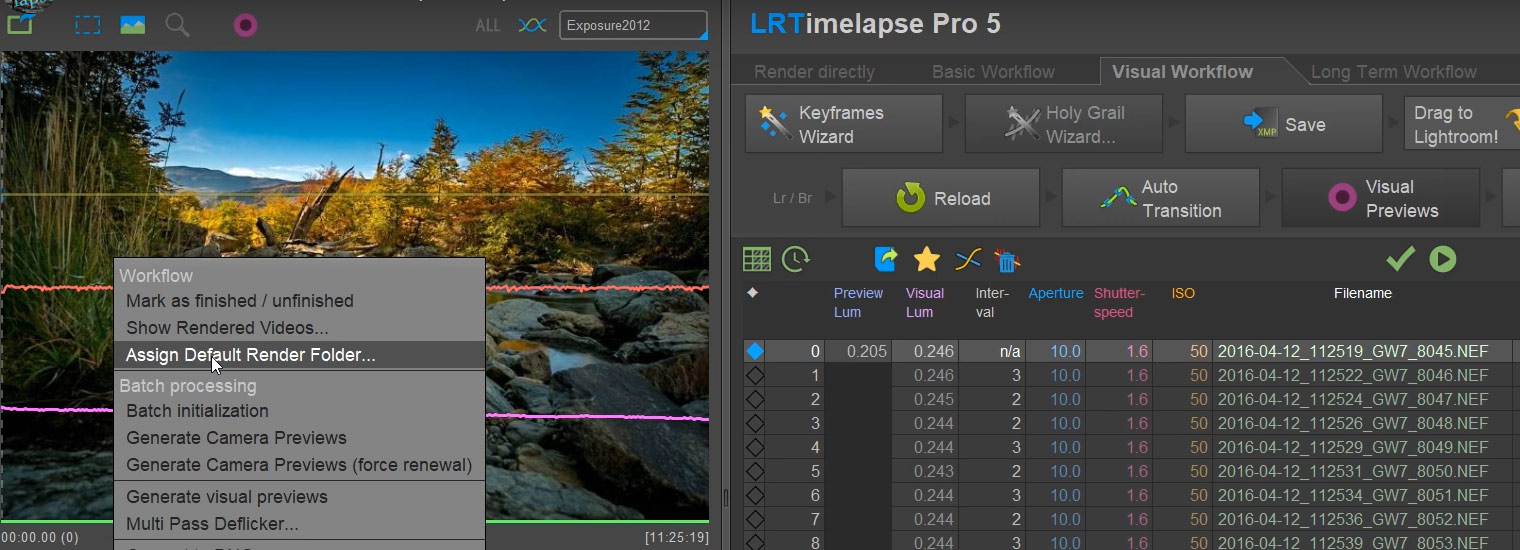Toggle the magenta visual preview circle
1520x550 pixels.
(246, 25)
